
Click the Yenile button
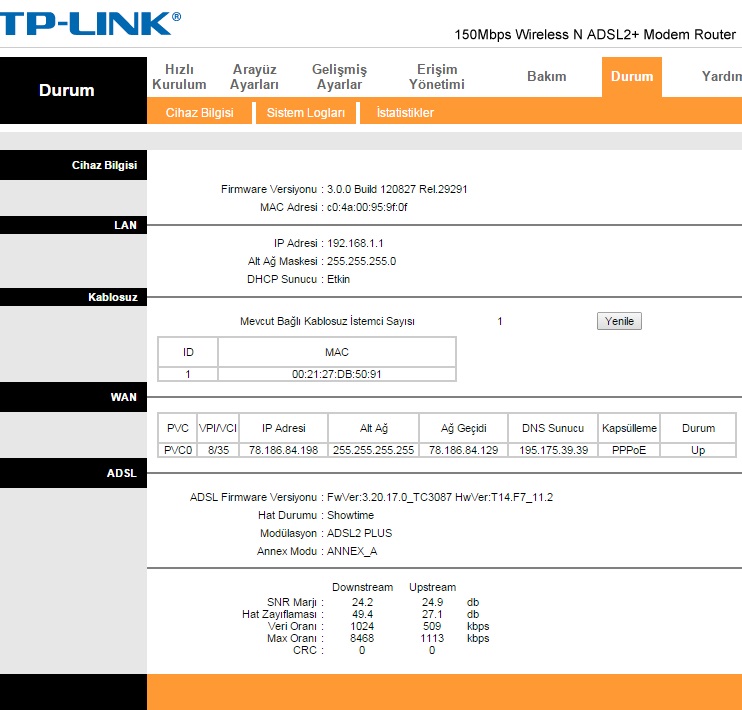[x=619, y=321]
